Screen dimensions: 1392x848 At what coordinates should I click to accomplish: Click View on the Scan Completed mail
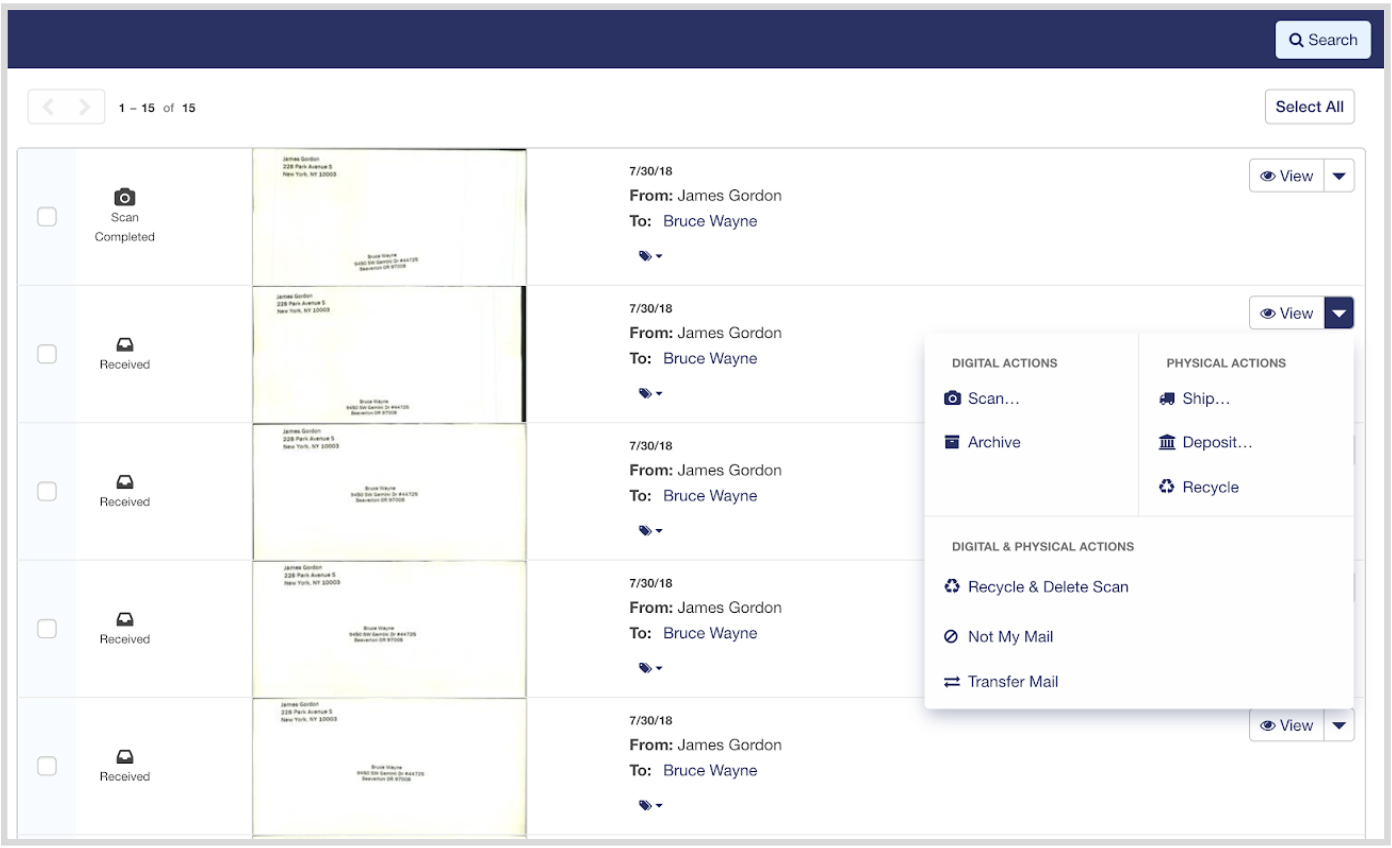click(1286, 176)
